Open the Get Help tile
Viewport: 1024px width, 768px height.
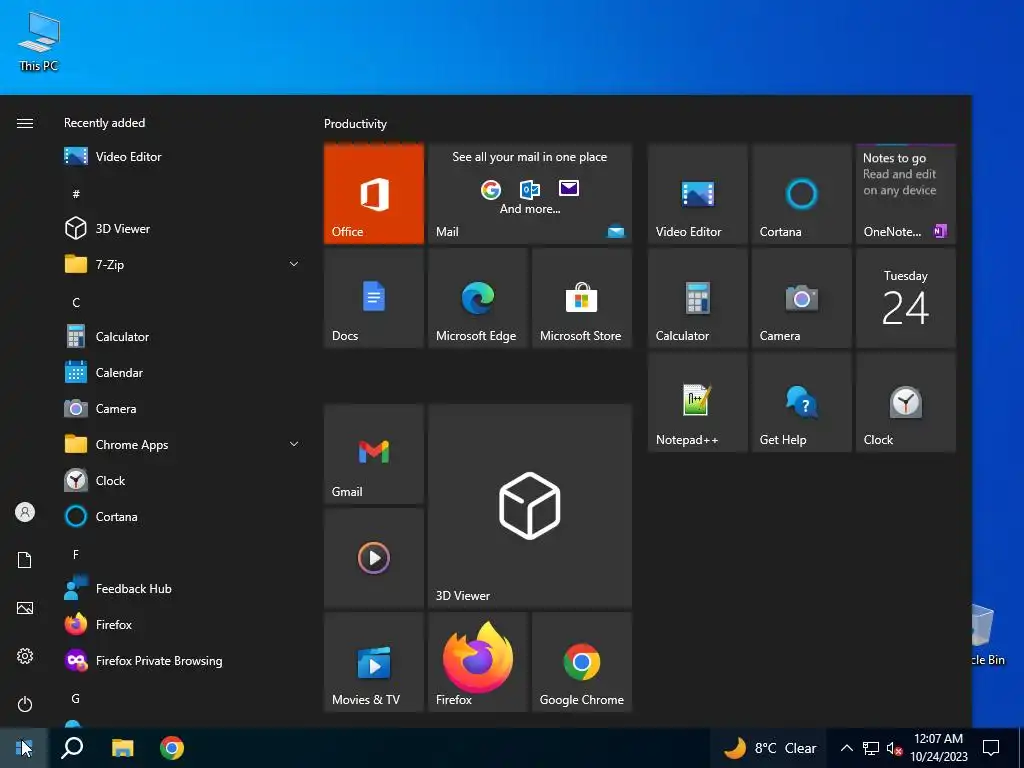click(801, 402)
